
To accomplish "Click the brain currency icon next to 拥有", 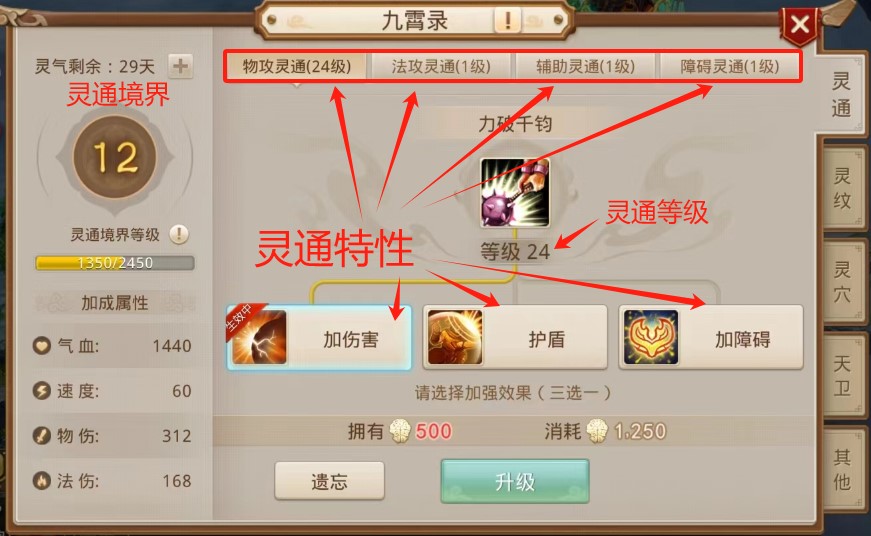I will click(400, 431).
